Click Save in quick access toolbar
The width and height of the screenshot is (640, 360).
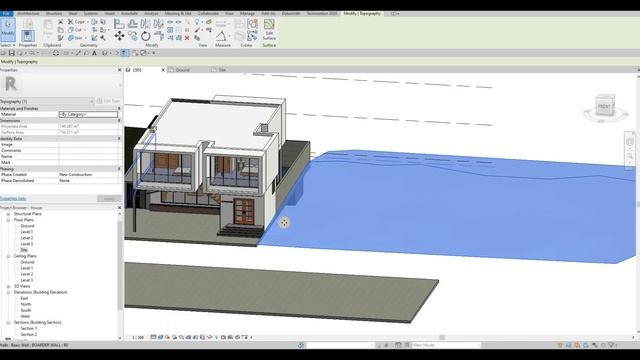point(12,53)
